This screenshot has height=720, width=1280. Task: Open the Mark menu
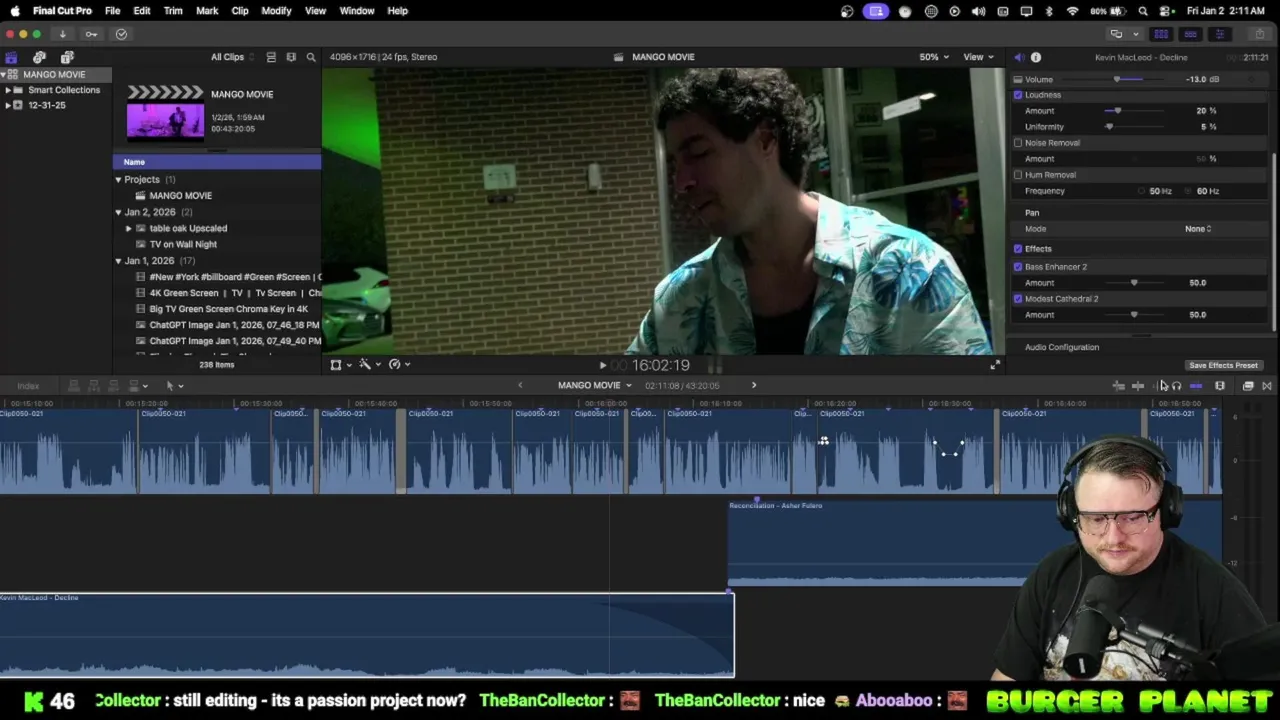pos(207,11)
